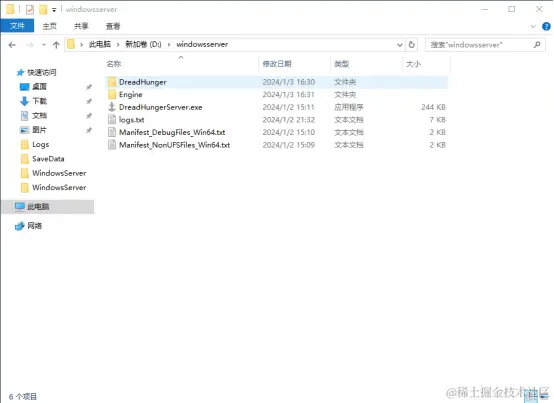Screen dimensions: 554x403
Task: Select the Engine folder
Action: point(130,95)
